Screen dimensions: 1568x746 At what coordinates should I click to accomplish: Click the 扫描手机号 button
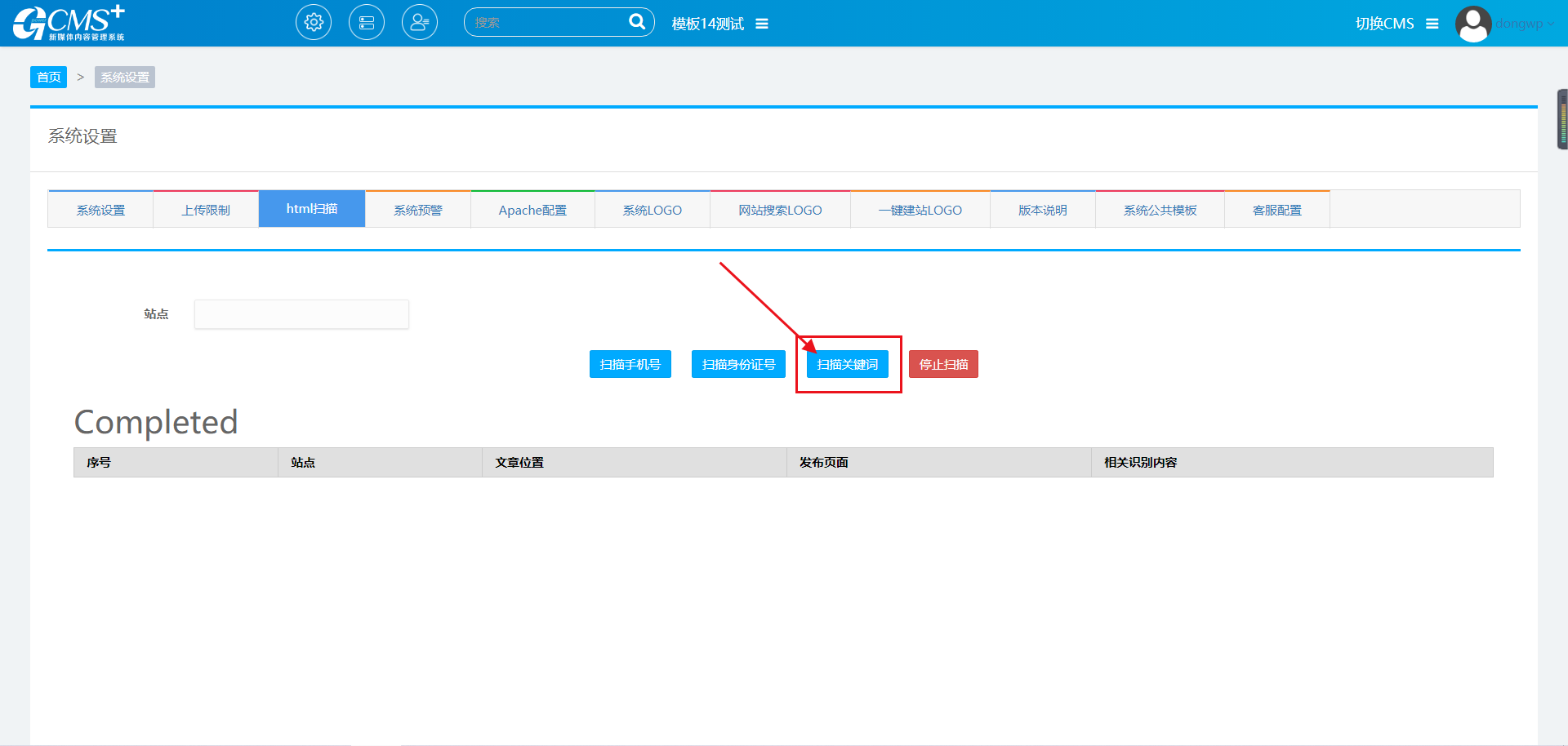point(630,364)
